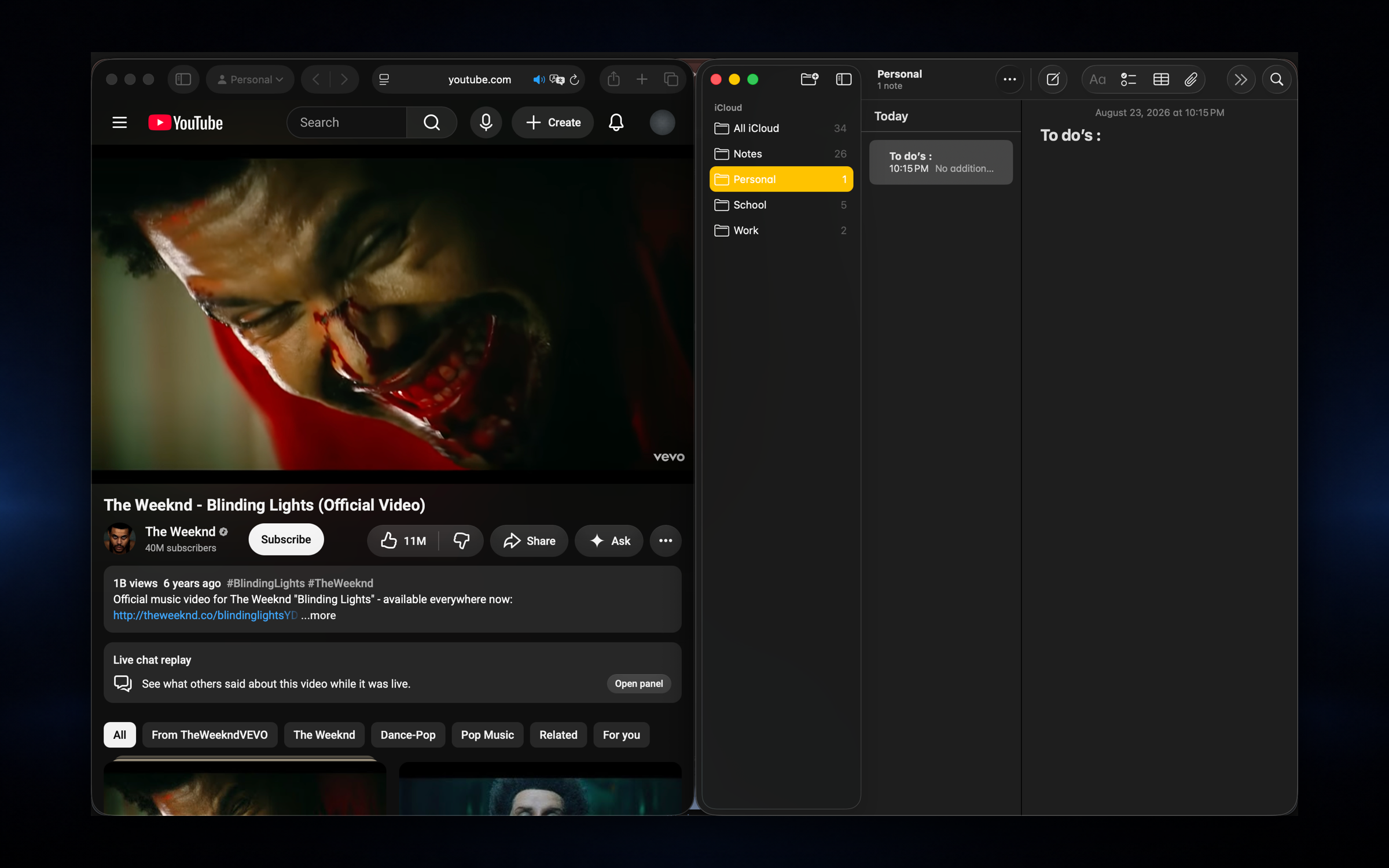Close the Notes window

[716, 79]
